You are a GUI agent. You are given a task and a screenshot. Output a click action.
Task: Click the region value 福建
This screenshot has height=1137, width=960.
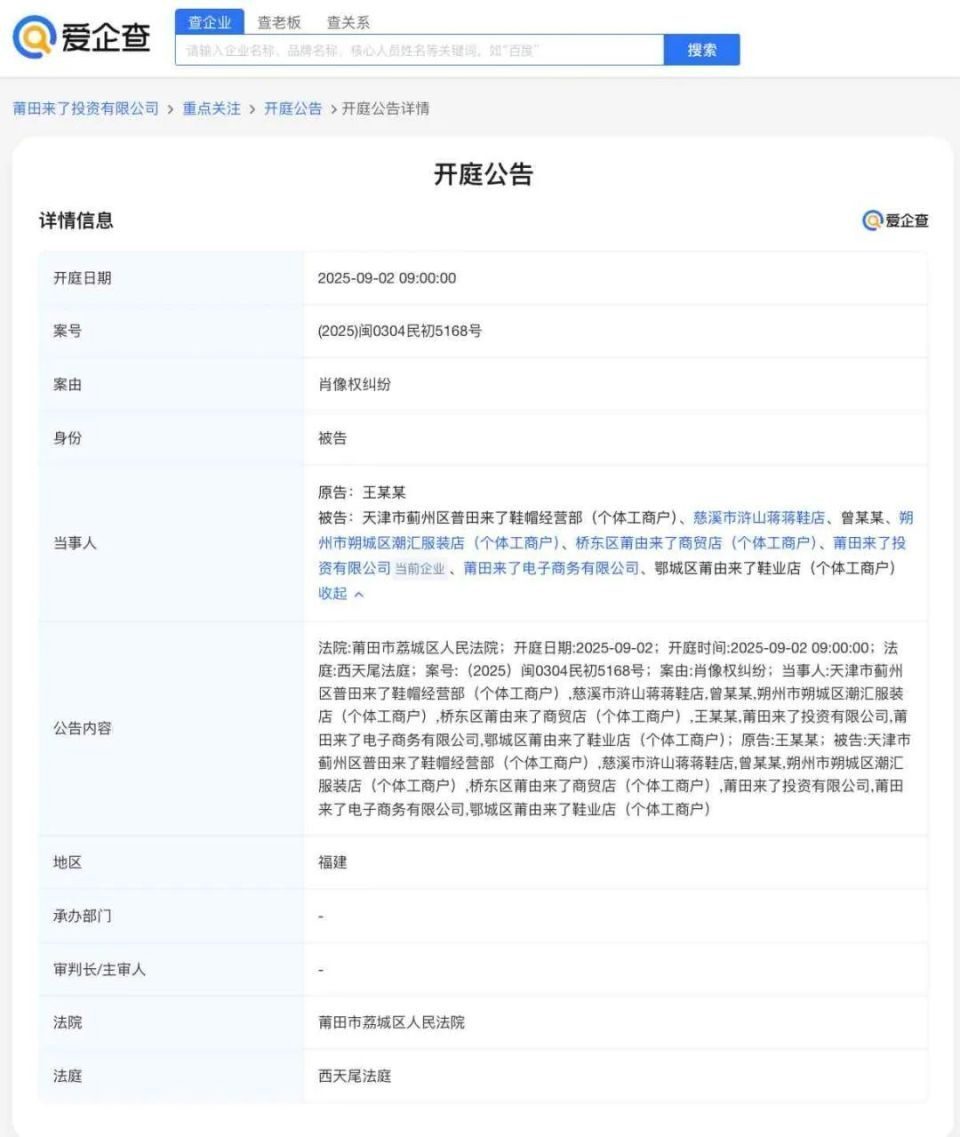click(332, 862)
